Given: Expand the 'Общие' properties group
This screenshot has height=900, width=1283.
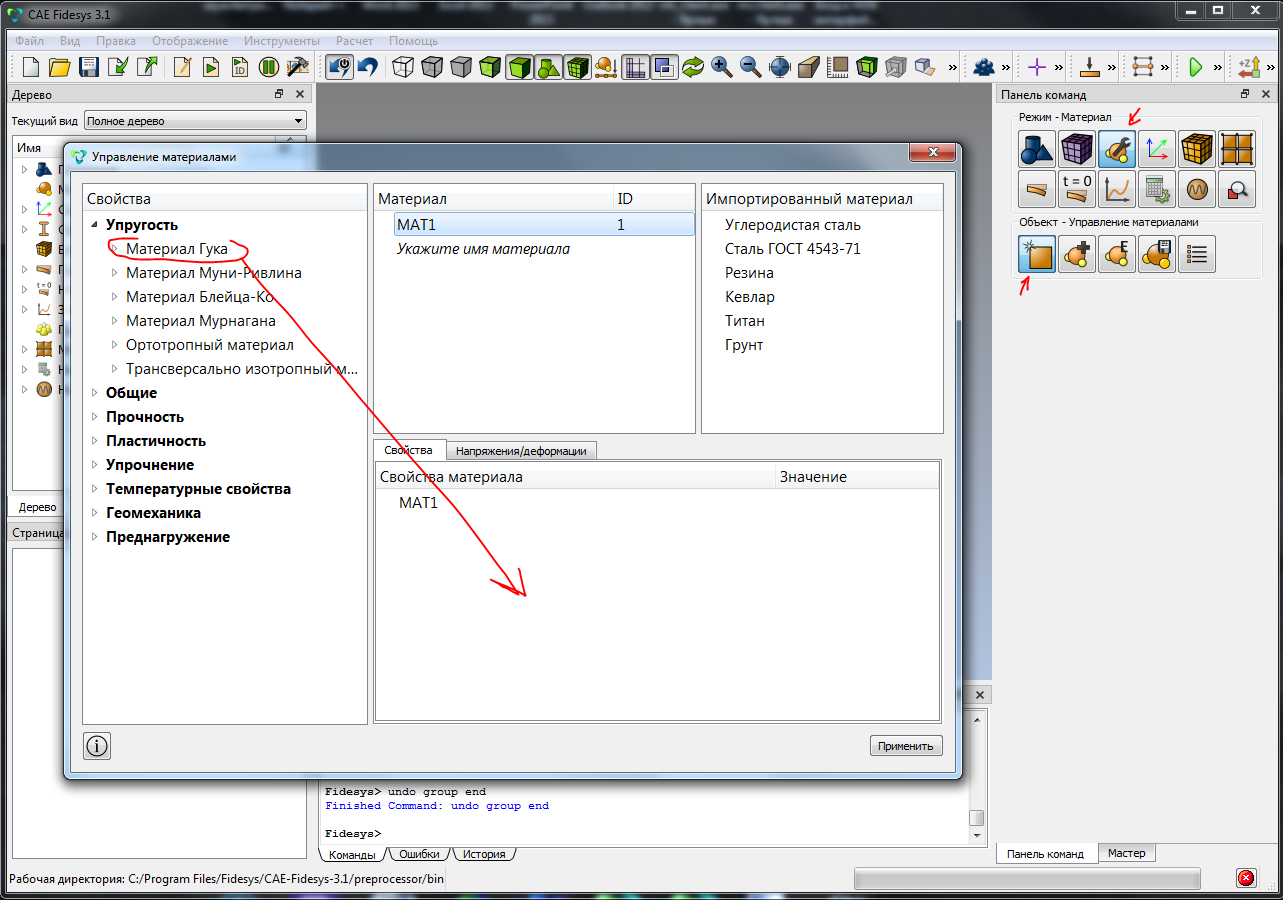Looking at the screenshot, I should 95,393.
